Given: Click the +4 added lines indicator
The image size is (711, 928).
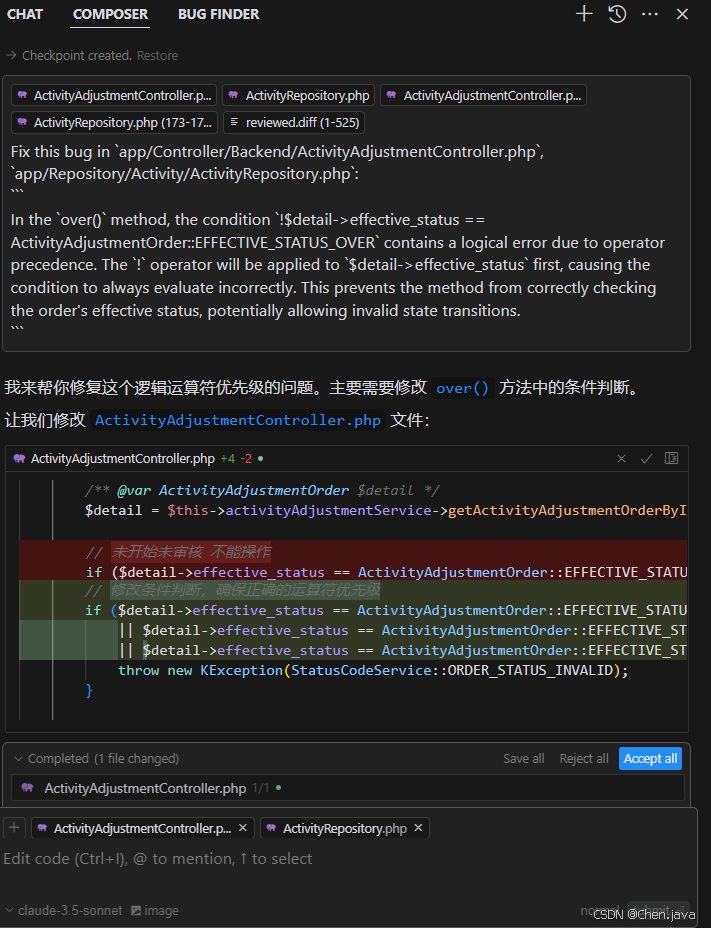Looking at the screenshot, I should [x=228, y=459].
